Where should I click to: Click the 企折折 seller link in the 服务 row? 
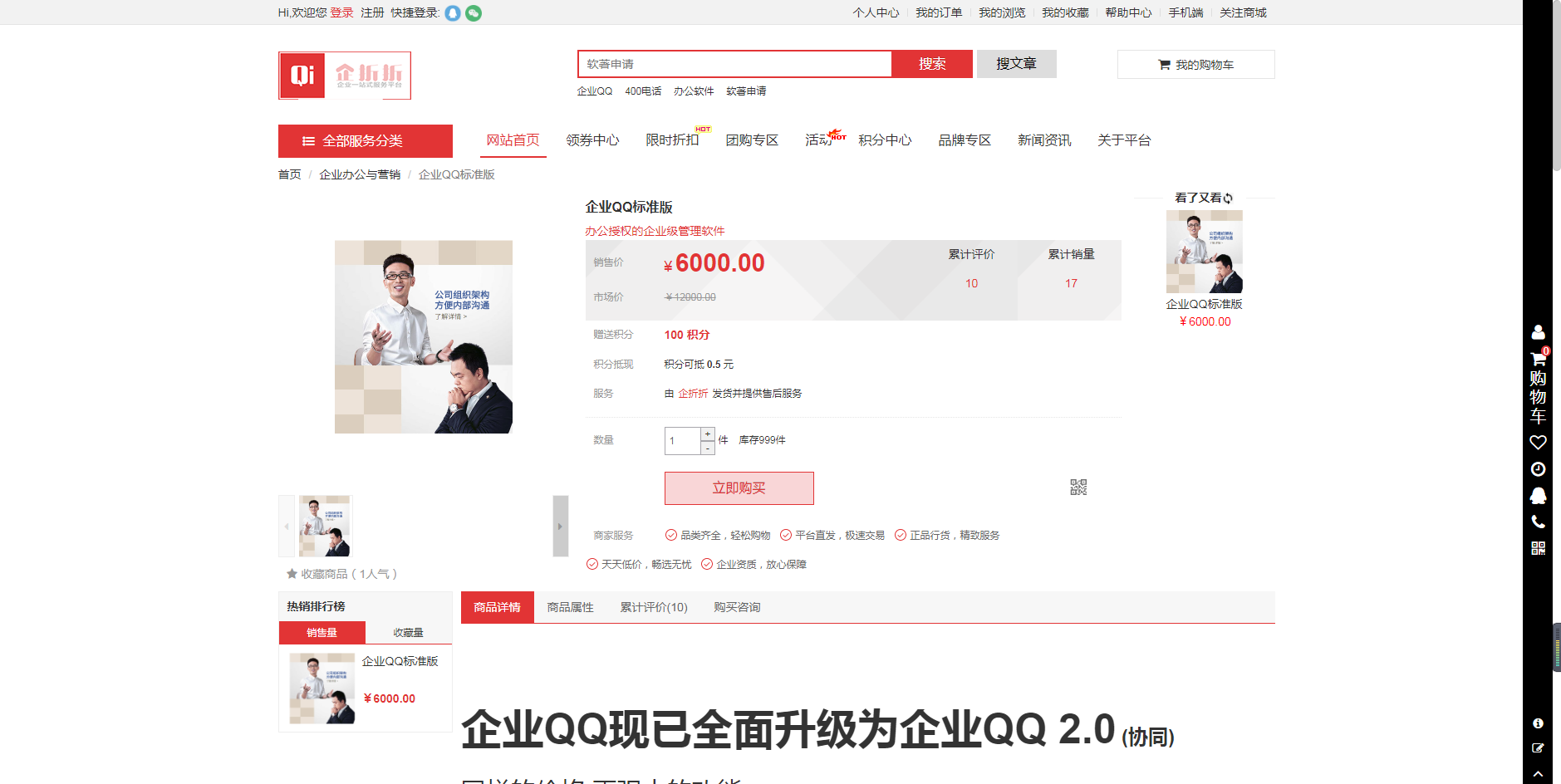693,394
